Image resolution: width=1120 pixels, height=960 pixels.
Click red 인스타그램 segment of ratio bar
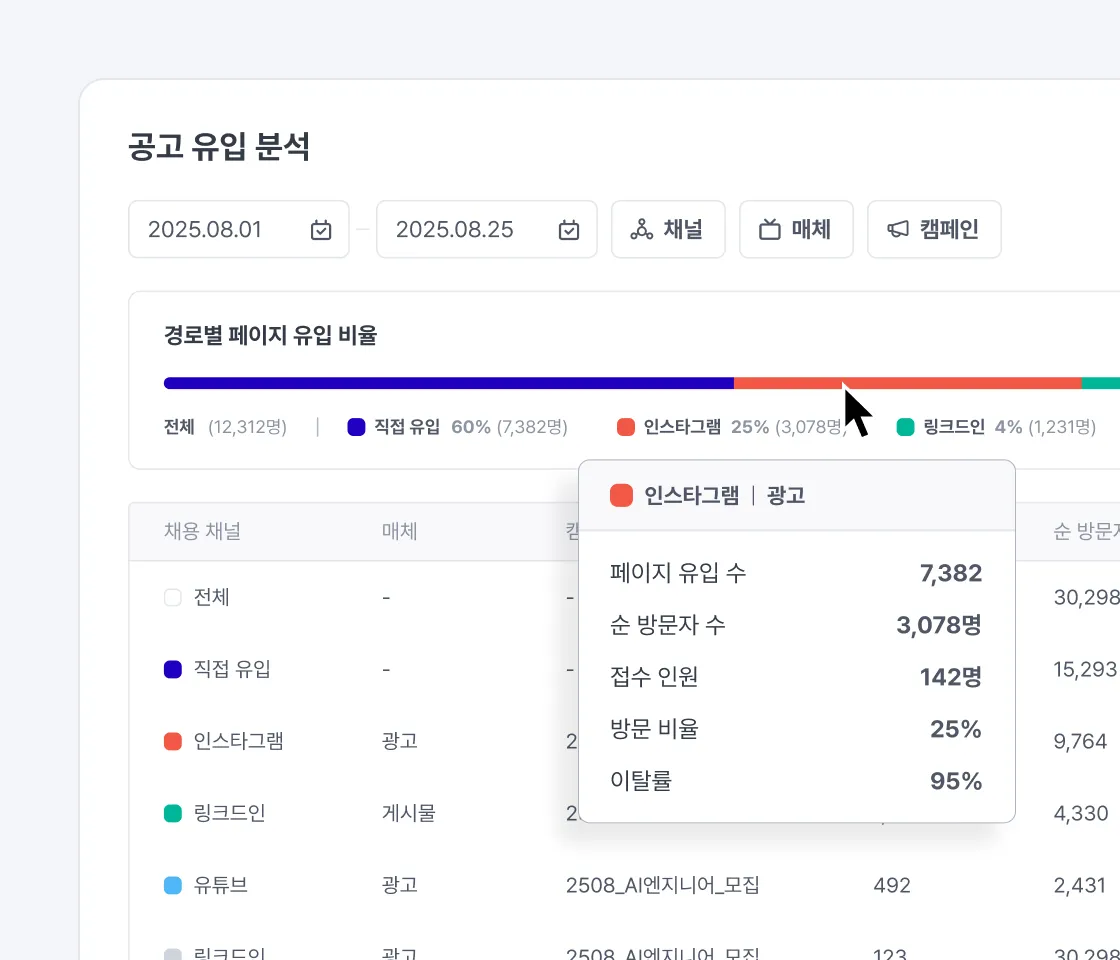coord(907,384)
